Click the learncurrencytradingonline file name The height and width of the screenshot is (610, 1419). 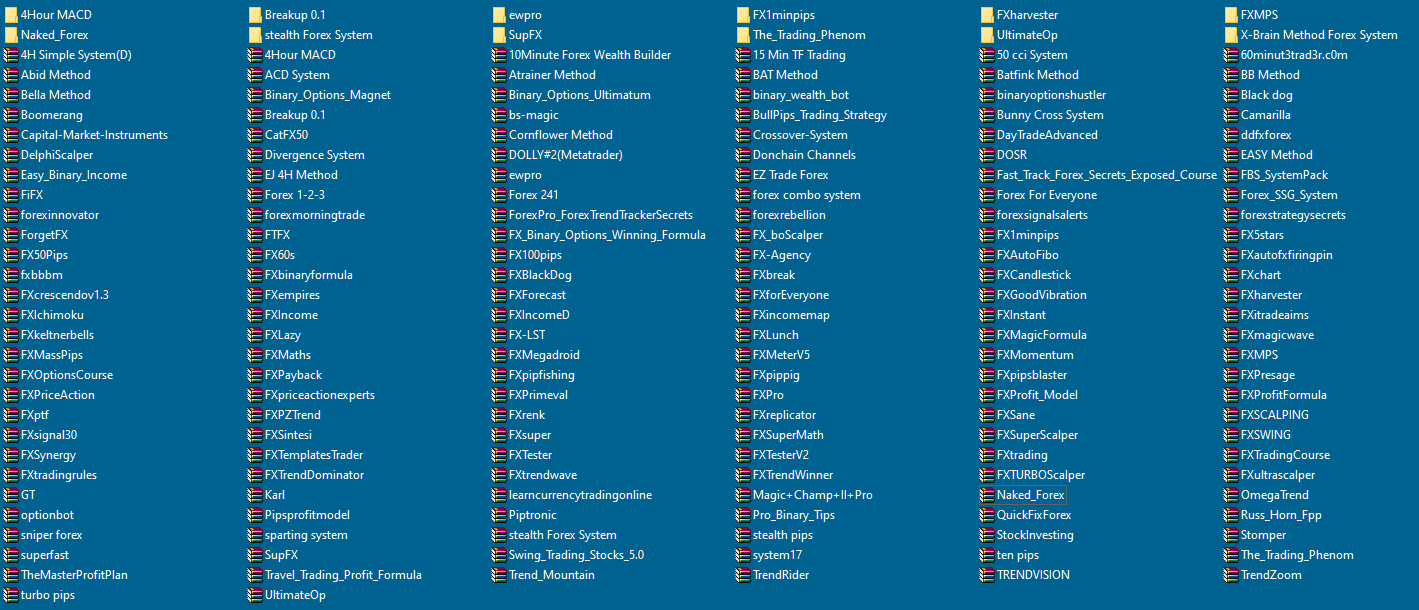click(x=580, y=495)
